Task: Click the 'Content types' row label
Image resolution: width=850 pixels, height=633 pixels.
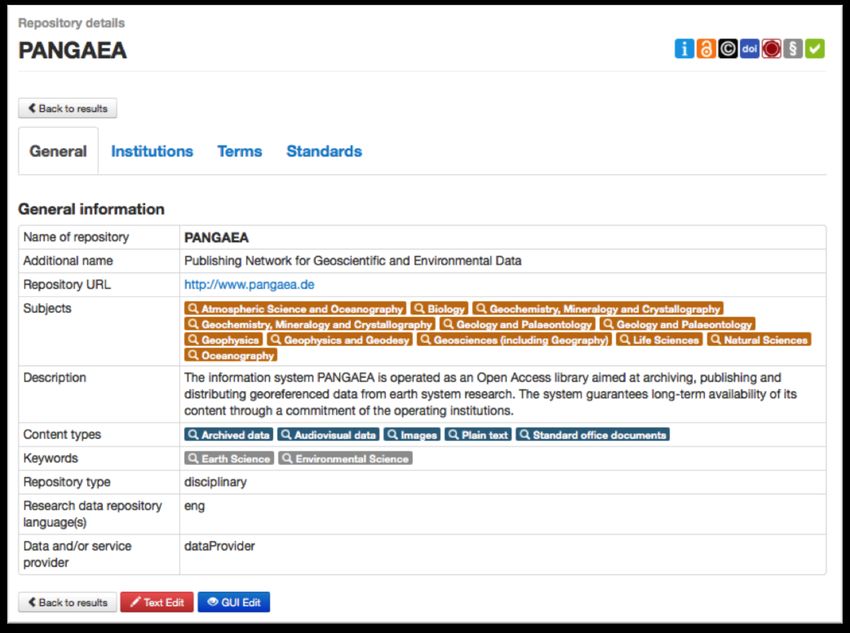Action: [x=62, y=435]
